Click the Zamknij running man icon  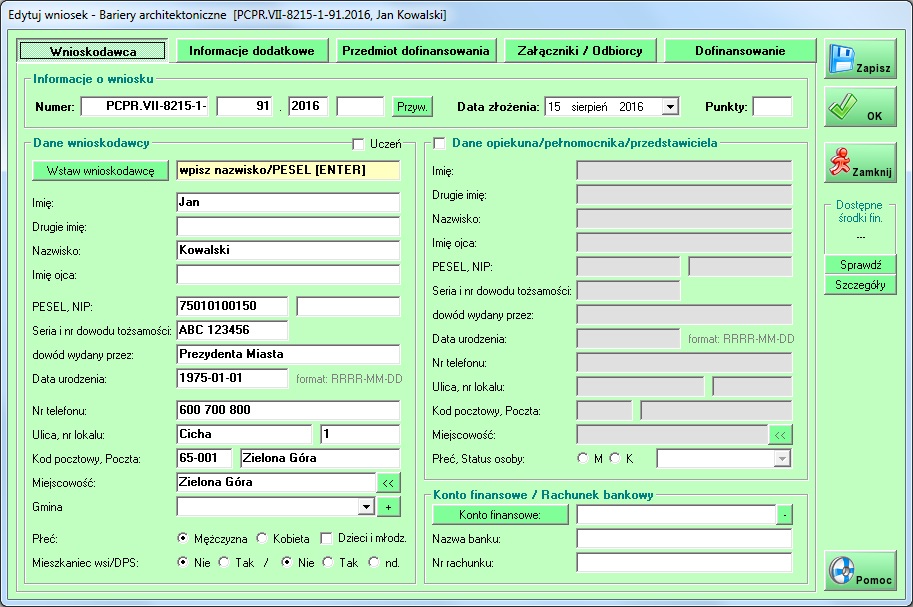[840, 163]
